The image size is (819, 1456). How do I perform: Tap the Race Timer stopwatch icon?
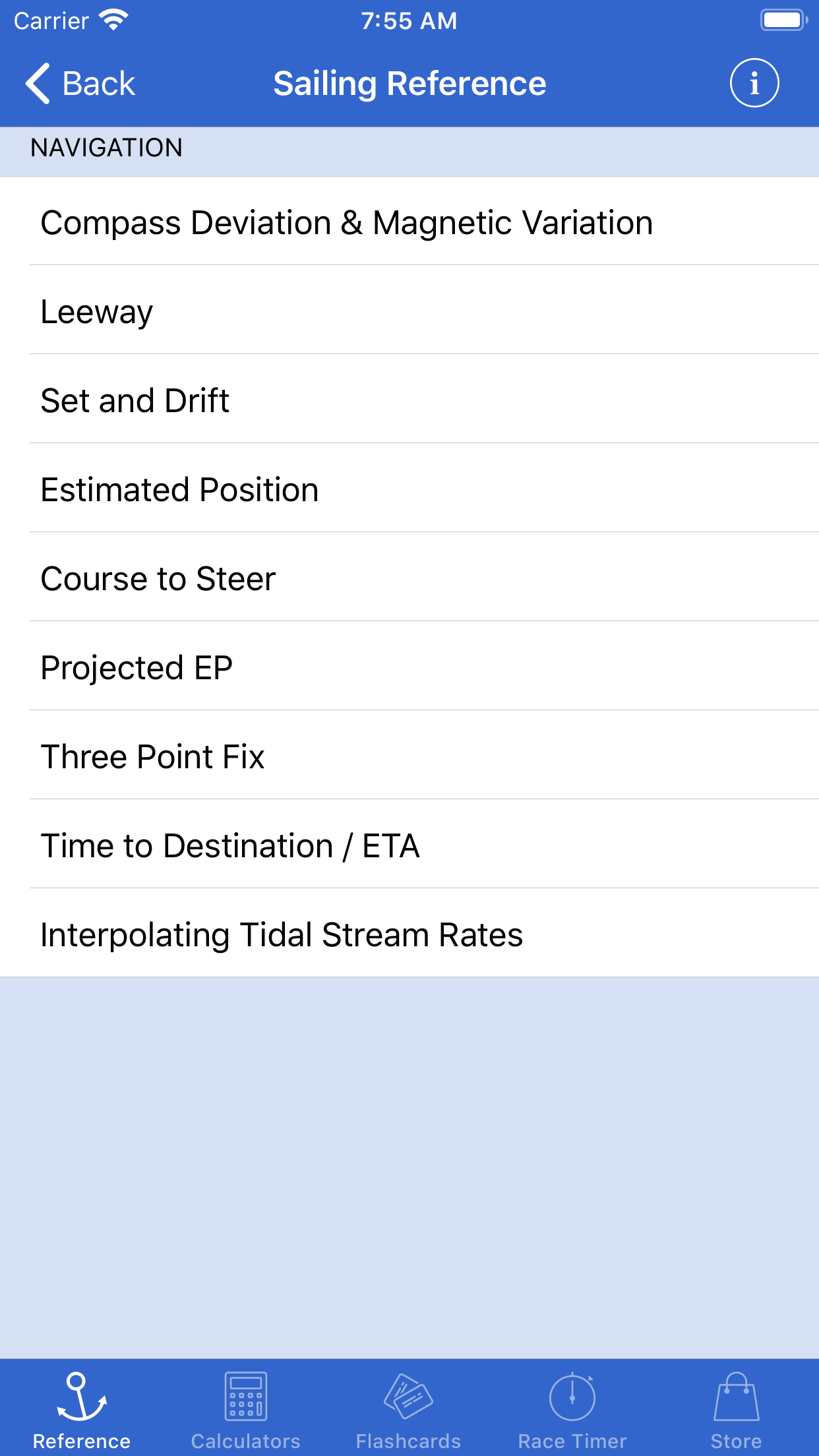(x=572, y=1397)
